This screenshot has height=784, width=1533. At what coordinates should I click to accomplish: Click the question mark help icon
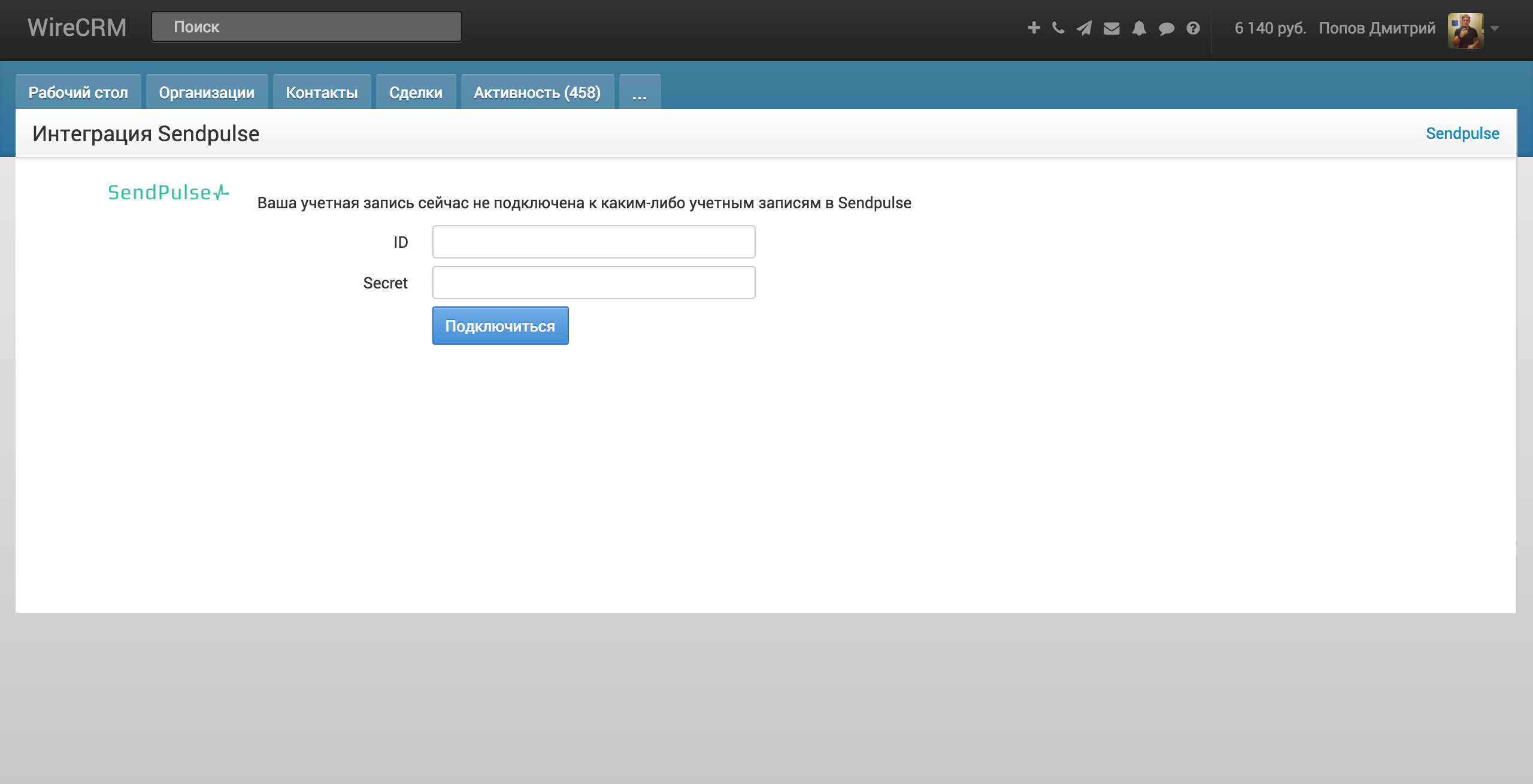pos(1193,28)
